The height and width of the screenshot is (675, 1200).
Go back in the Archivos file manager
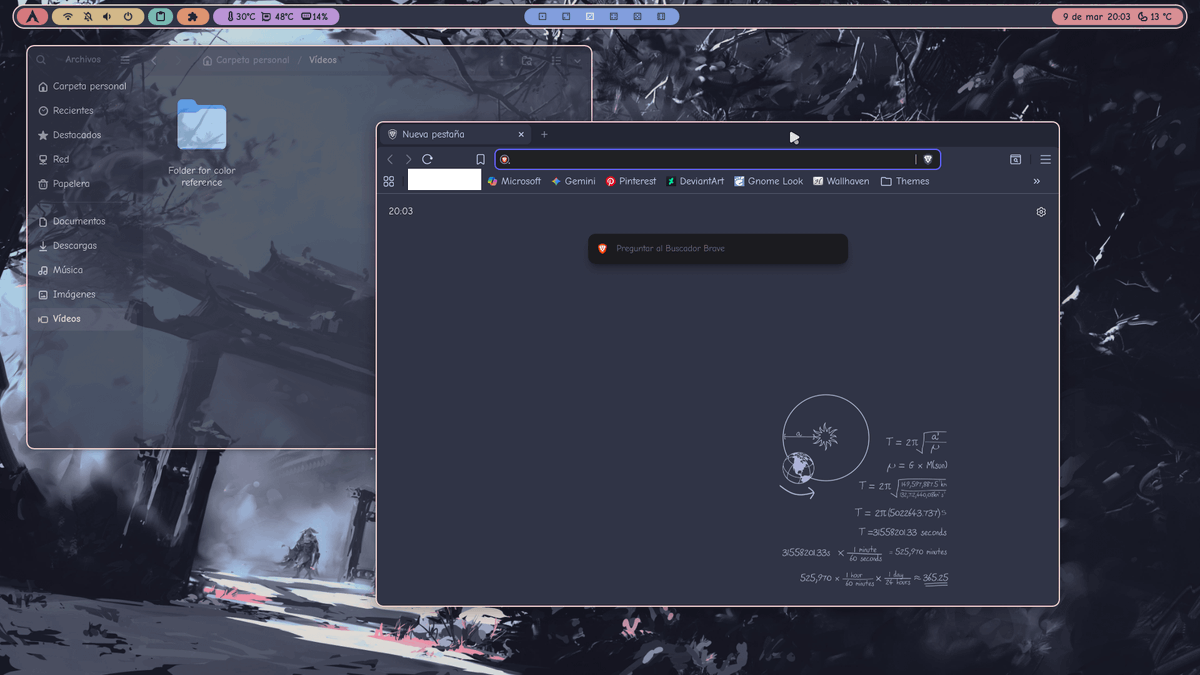(154, 60)
